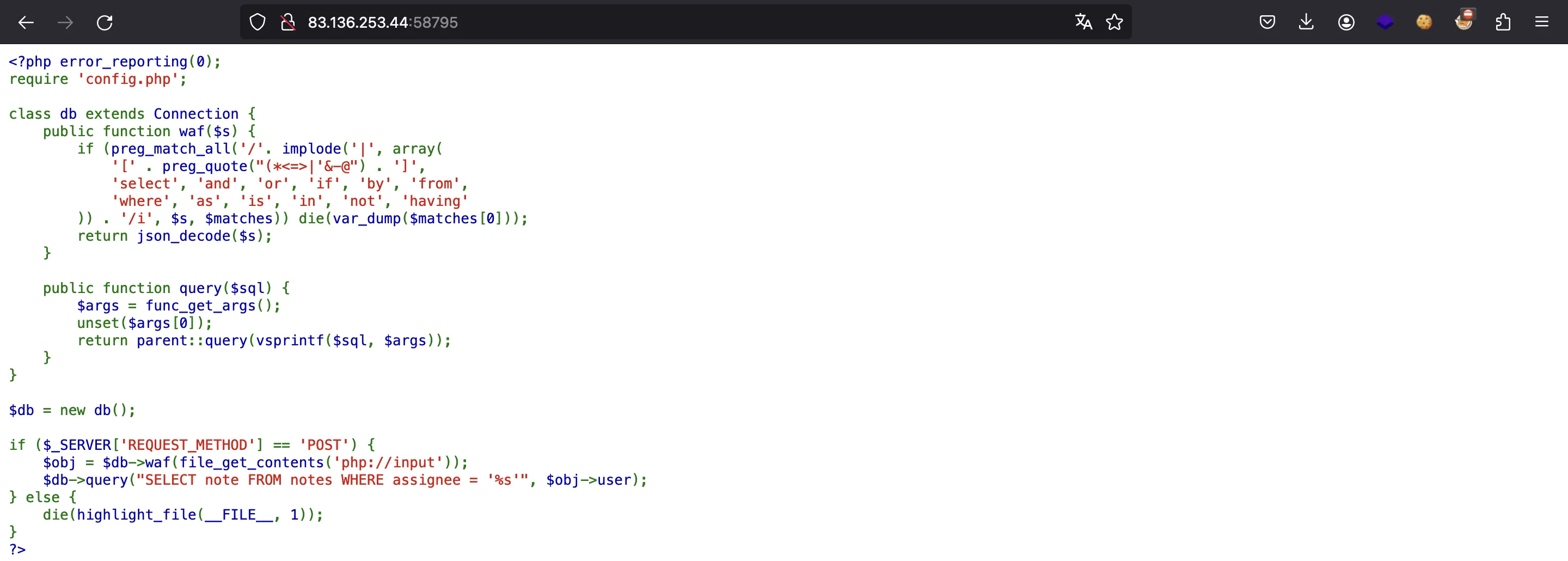
Task: Save page to Pocket
Action: click(x=1267, y=22)
